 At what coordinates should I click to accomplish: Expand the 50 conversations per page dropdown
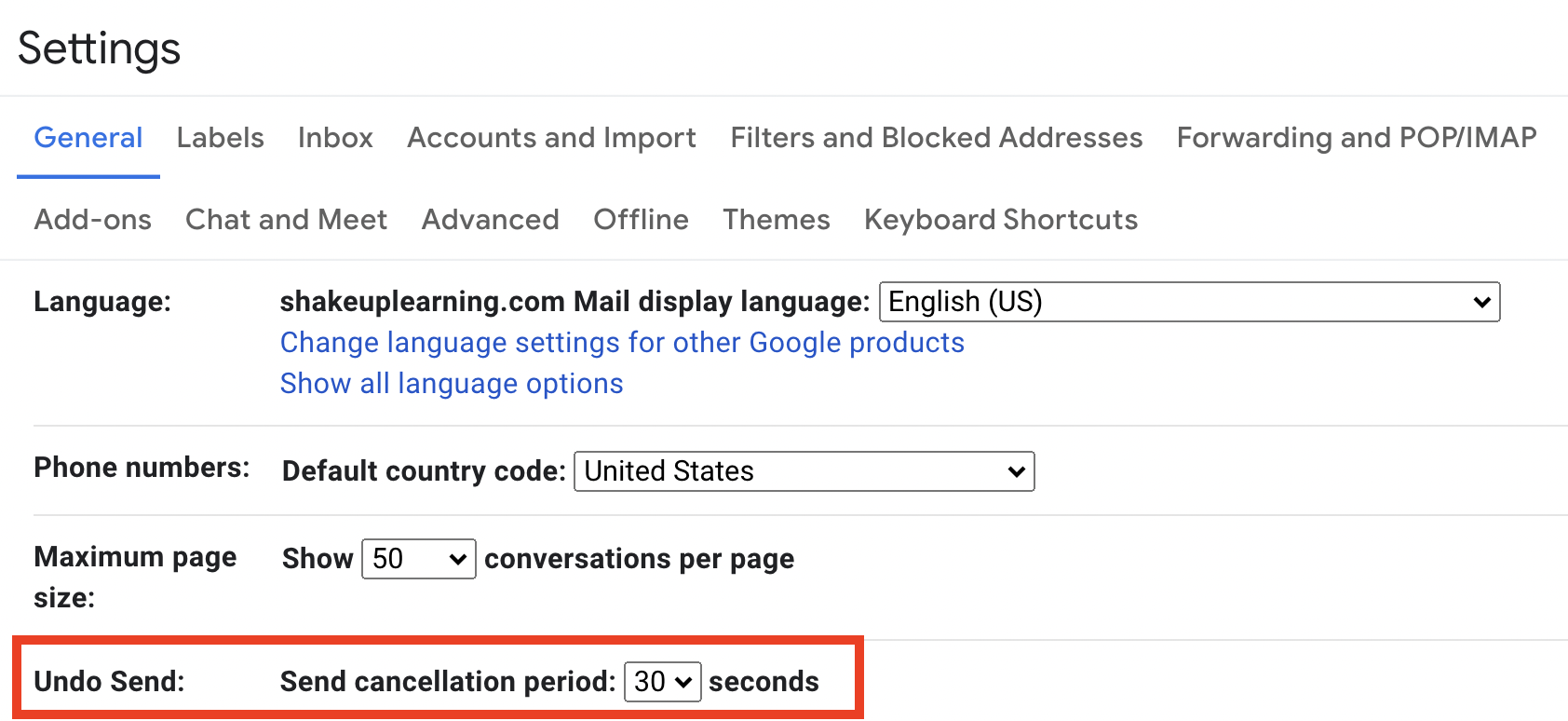tap(419, 559)
